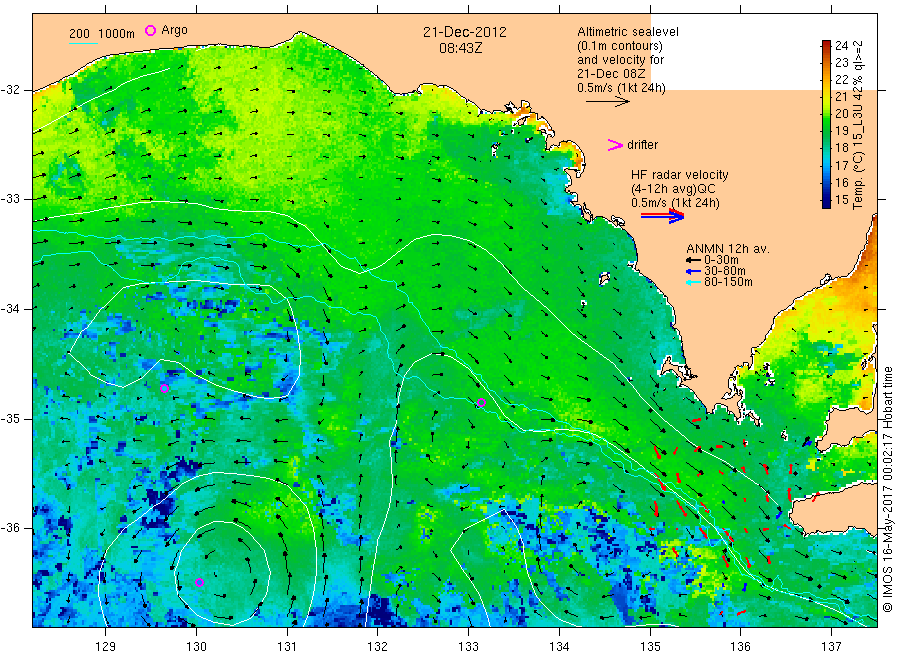Image resolution: width=900 pixels, height=660 pixels.
Task: Click the 'Altimetric sealevel' heading text
Action: pyautogui.click(x=628, y=32)
